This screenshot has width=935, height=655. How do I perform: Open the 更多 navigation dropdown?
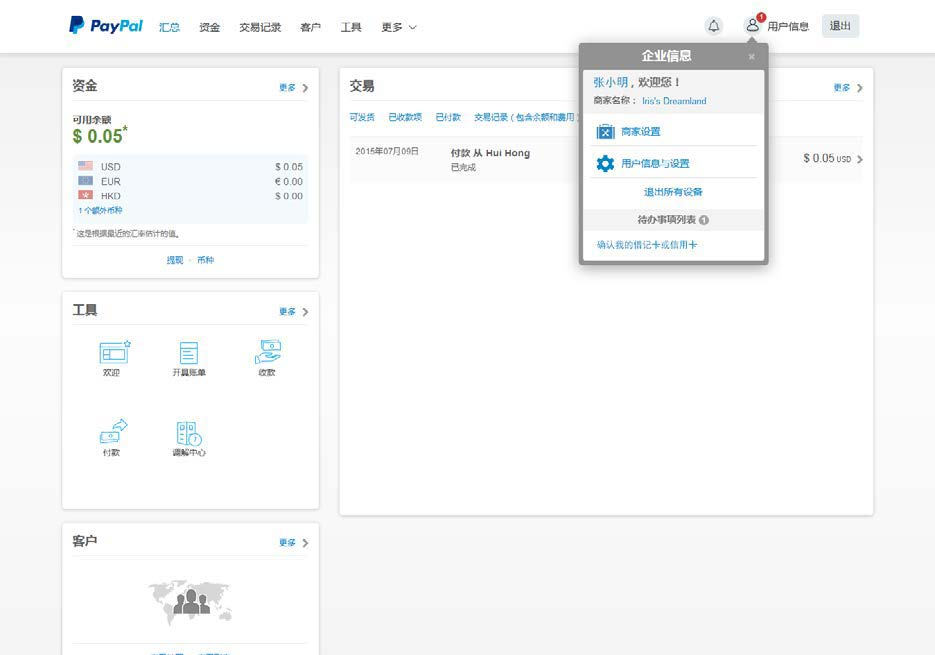pyautogui.click(x=396, y=27)
